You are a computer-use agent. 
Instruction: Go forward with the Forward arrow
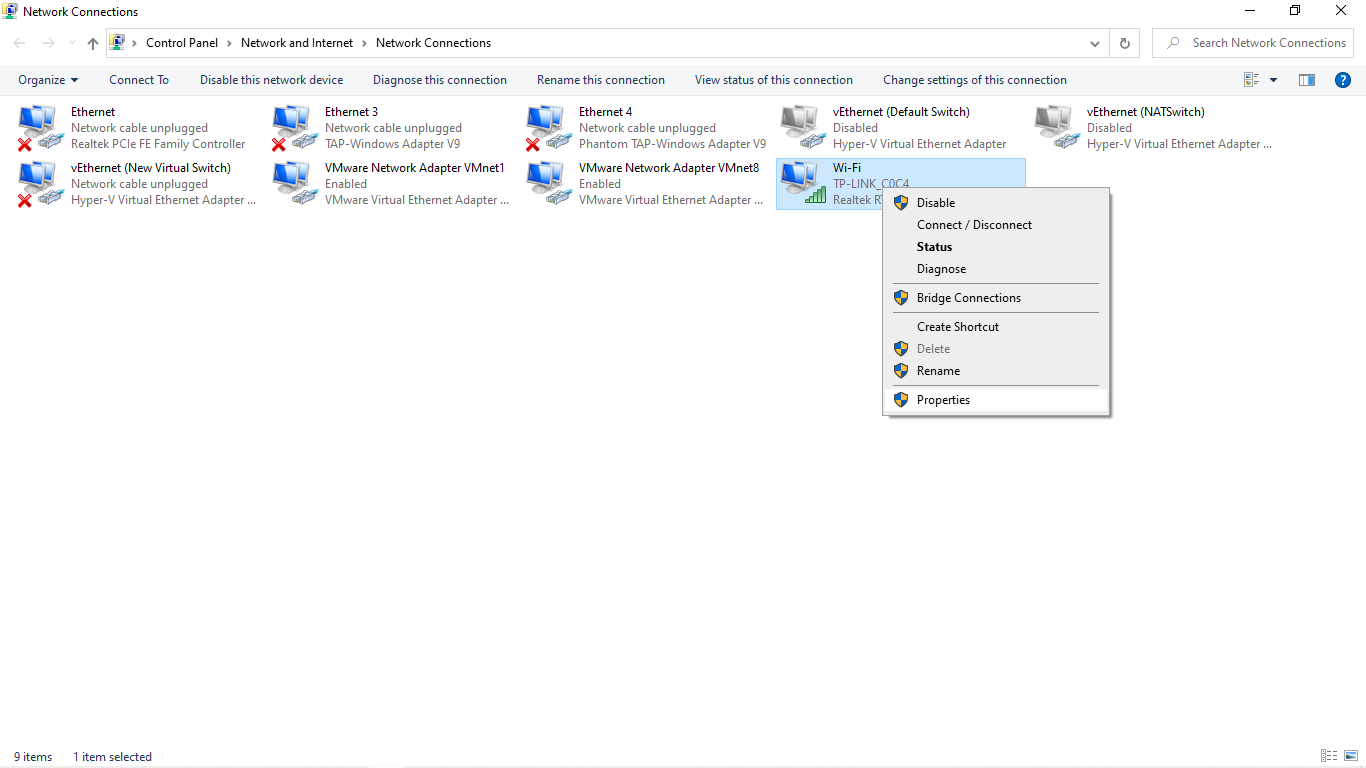[x=48, y=43]
